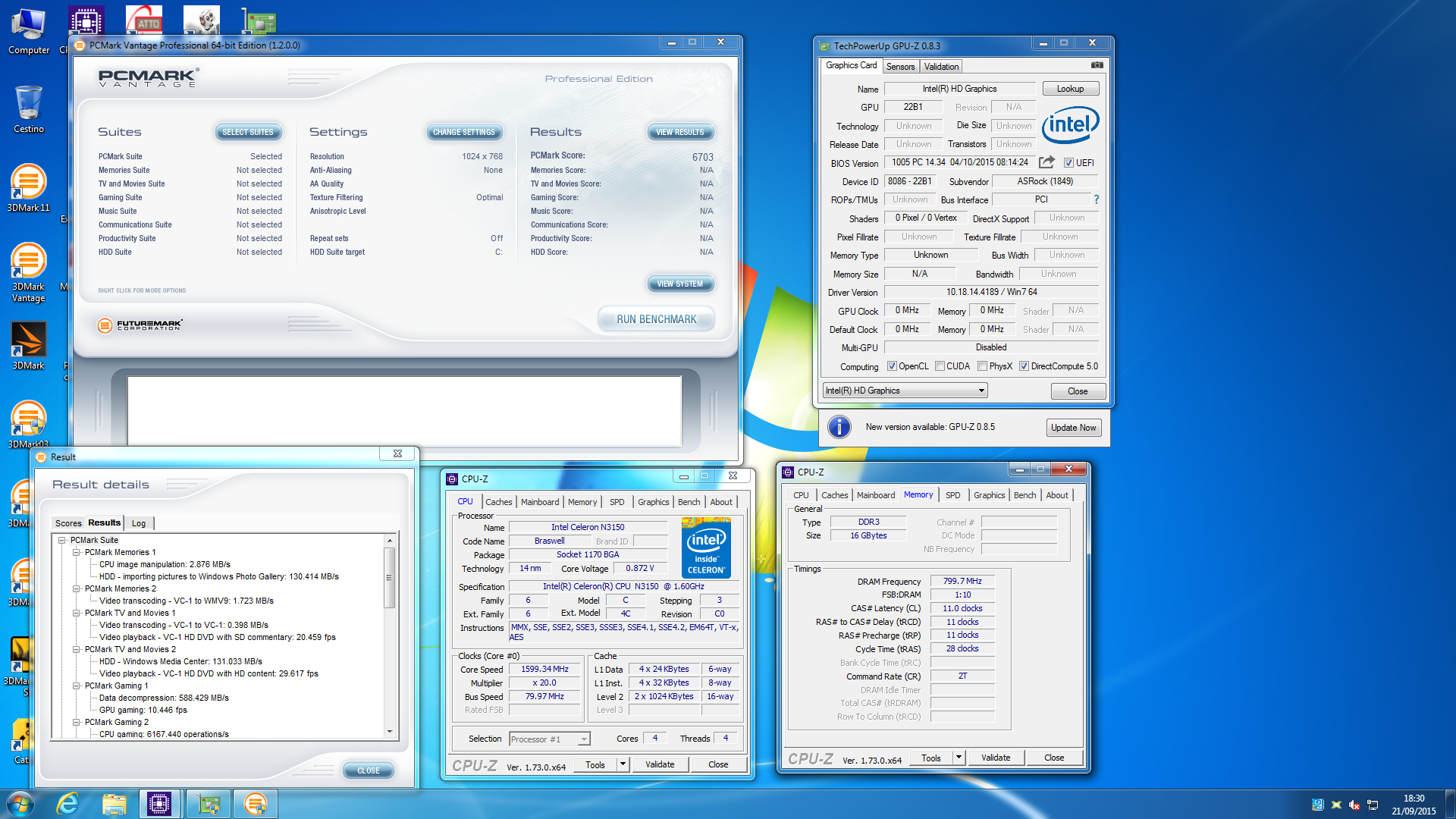This screenshot has width=1456, height=819.
Task: Collapse the PCMark Gaming 1 node
Action: point(77,686)
